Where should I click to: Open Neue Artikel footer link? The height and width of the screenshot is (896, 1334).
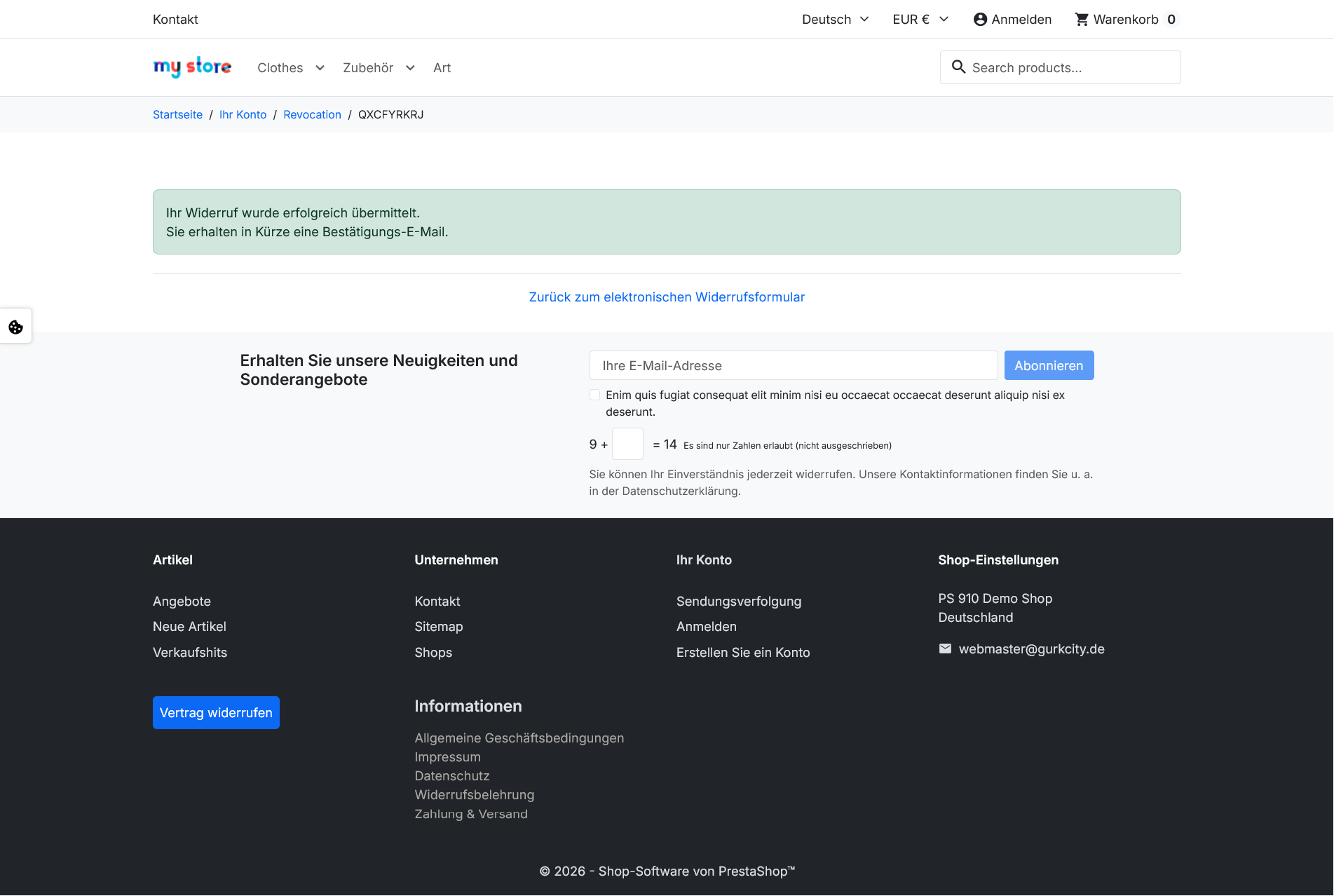[x=189, y=627]
